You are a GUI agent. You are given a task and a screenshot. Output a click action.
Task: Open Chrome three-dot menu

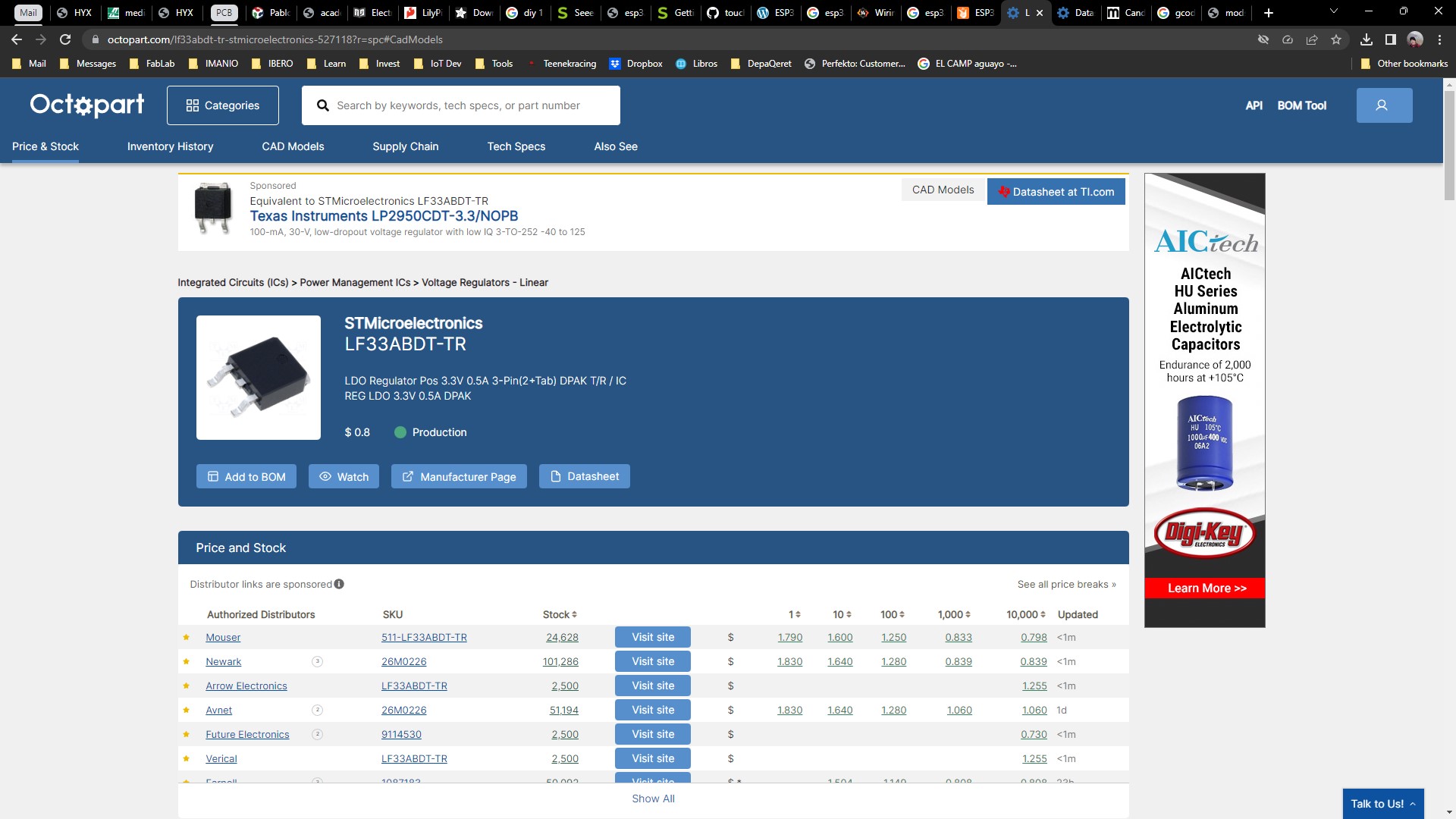click(x=1439, y=39)
